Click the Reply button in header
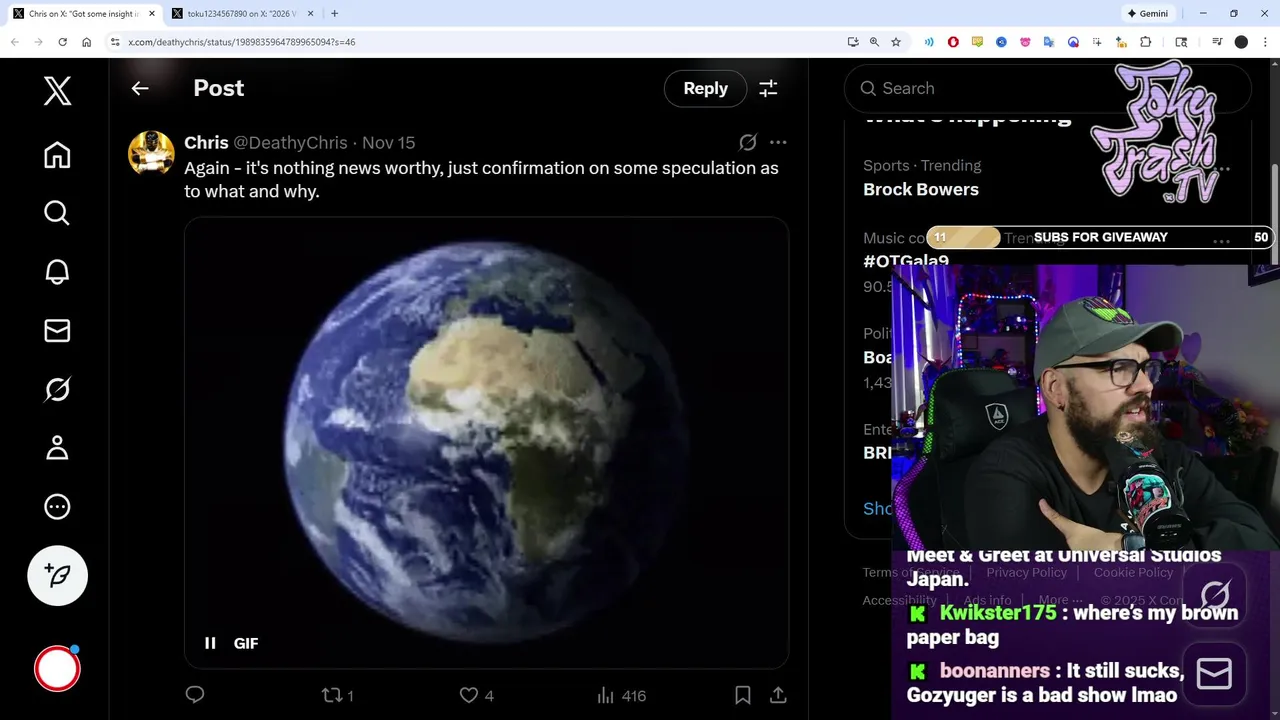 pos(705,88)
